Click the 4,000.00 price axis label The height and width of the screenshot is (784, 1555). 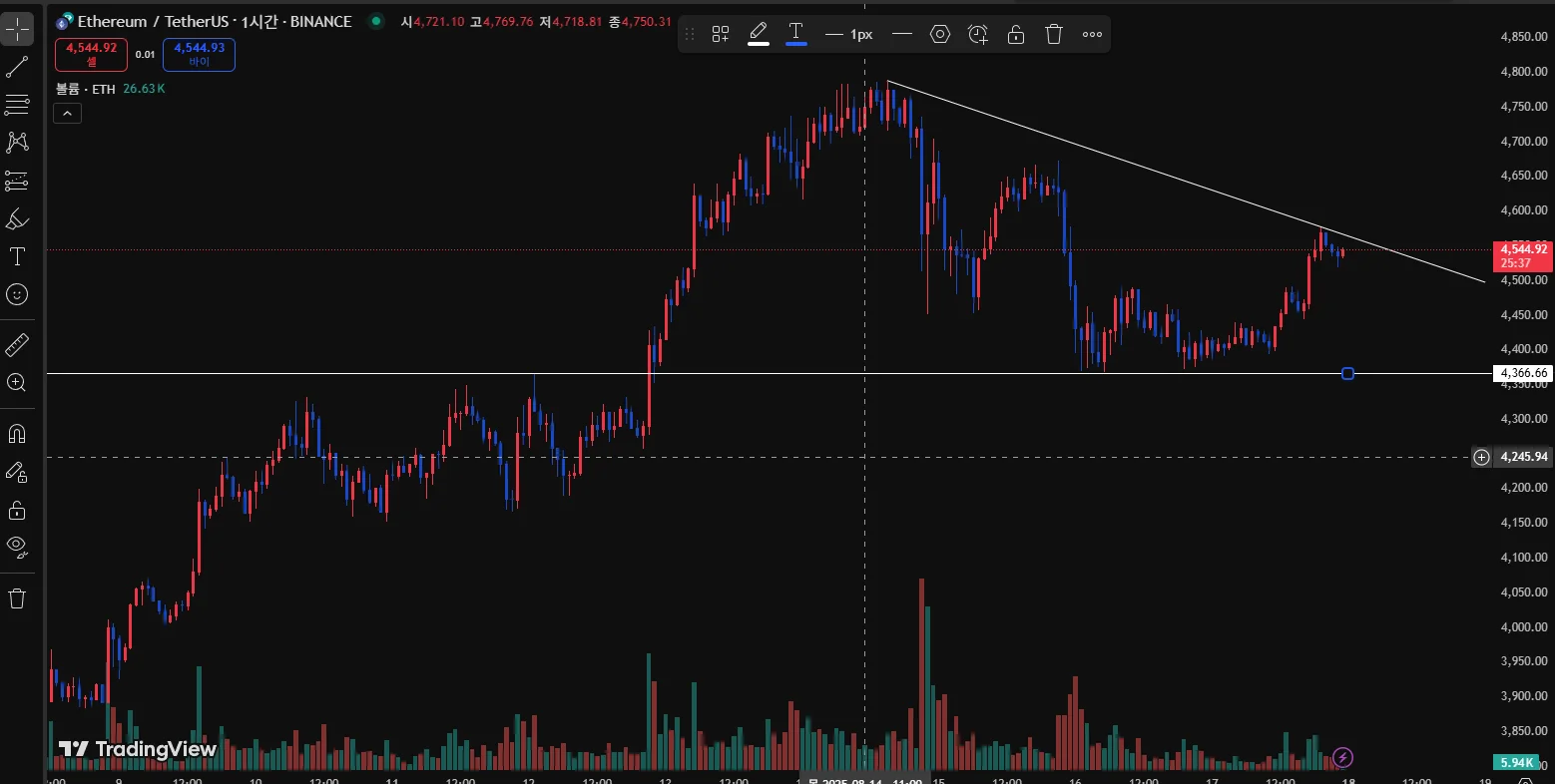pos(1524,626)
